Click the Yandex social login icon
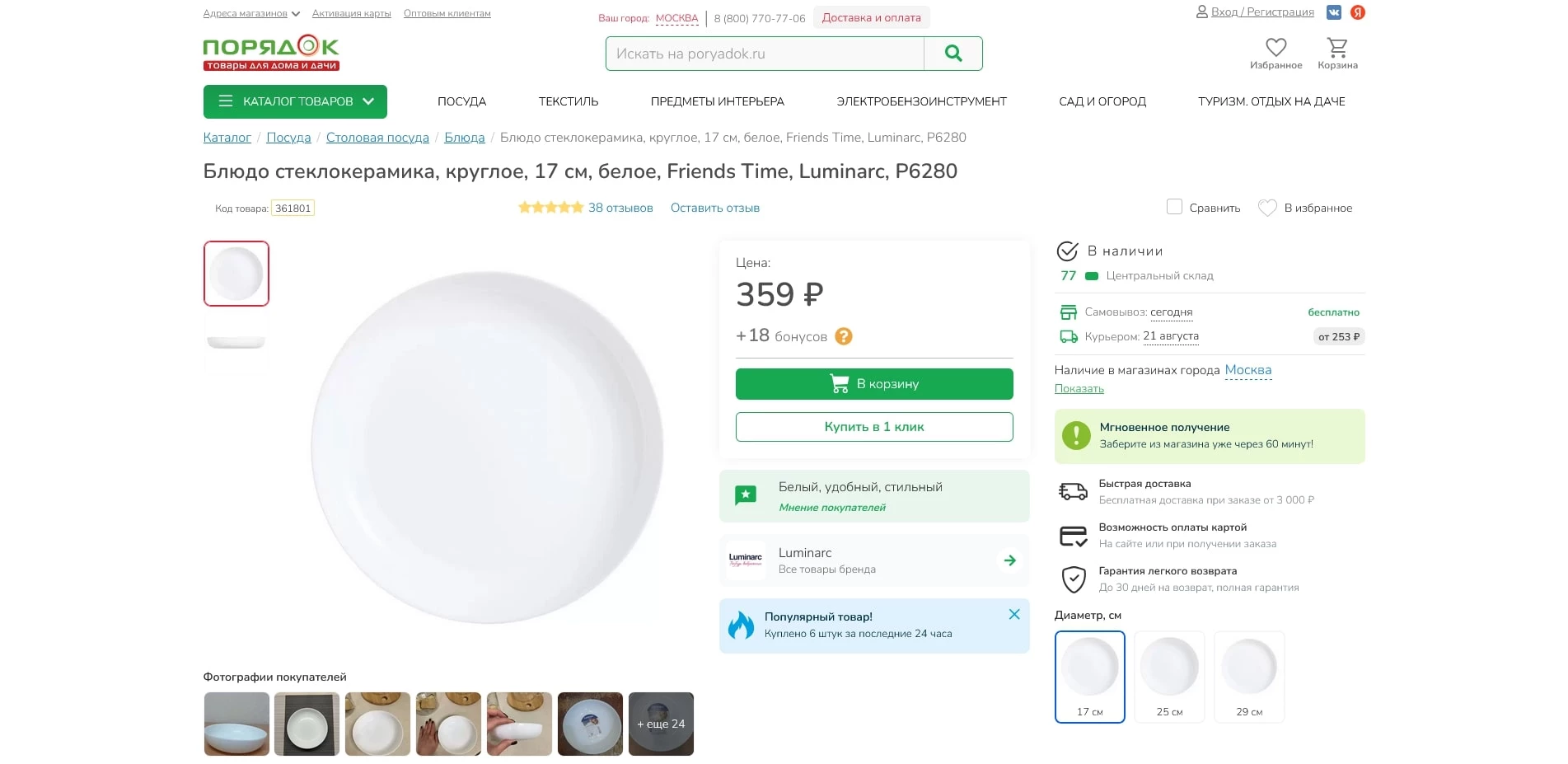 tap(1358, 12)
